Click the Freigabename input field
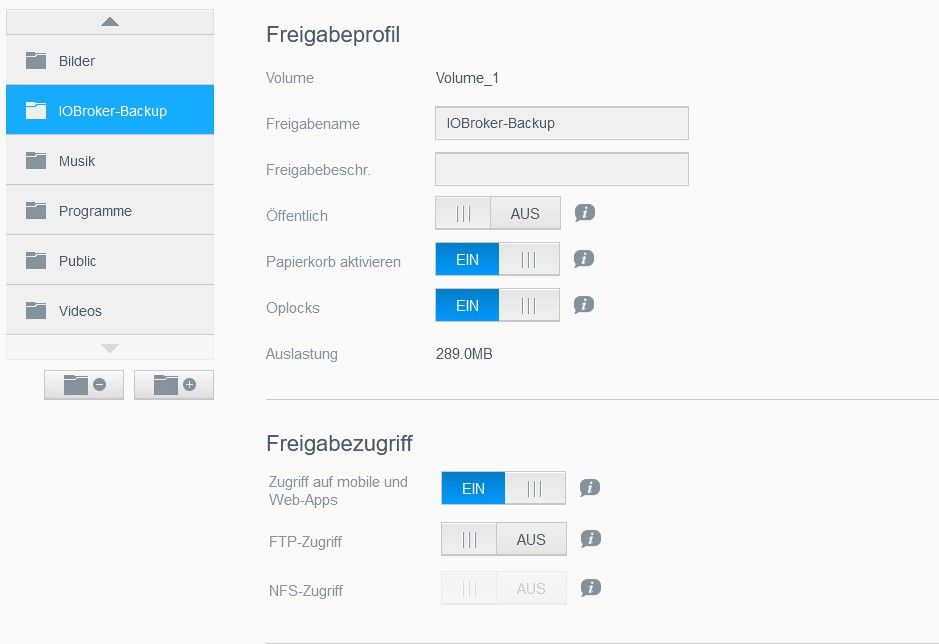This screenshot has height=644, width=939. tap(562, 123)
